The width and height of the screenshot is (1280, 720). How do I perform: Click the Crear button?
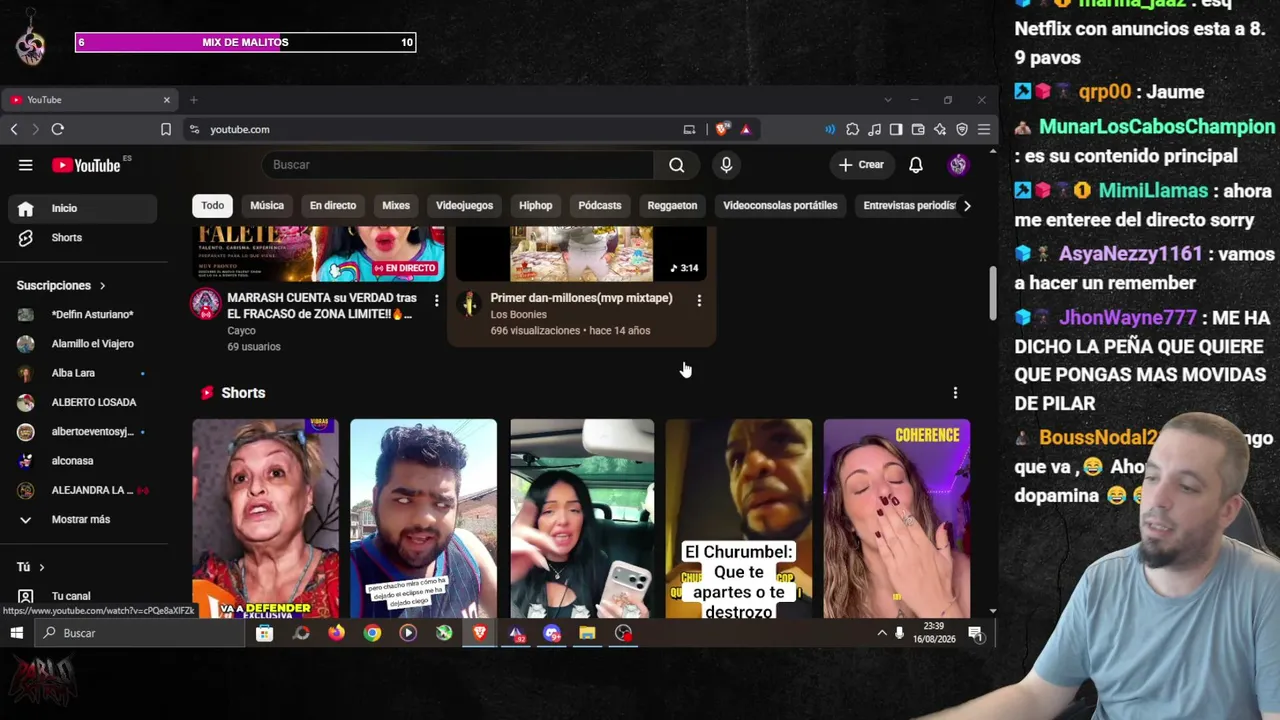coord(861,165)
